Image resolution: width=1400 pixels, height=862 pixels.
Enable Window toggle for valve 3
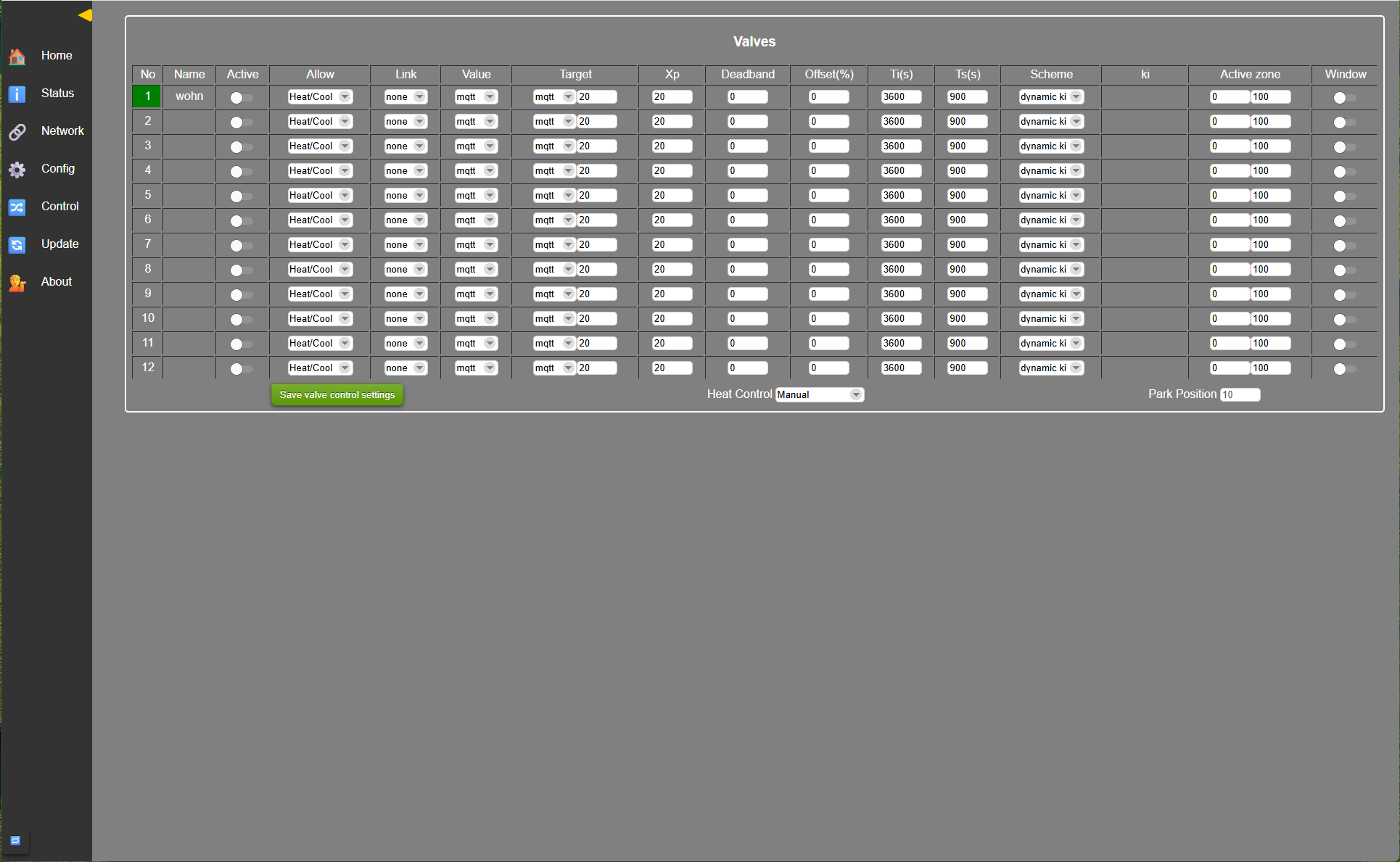pos(1344,146)
